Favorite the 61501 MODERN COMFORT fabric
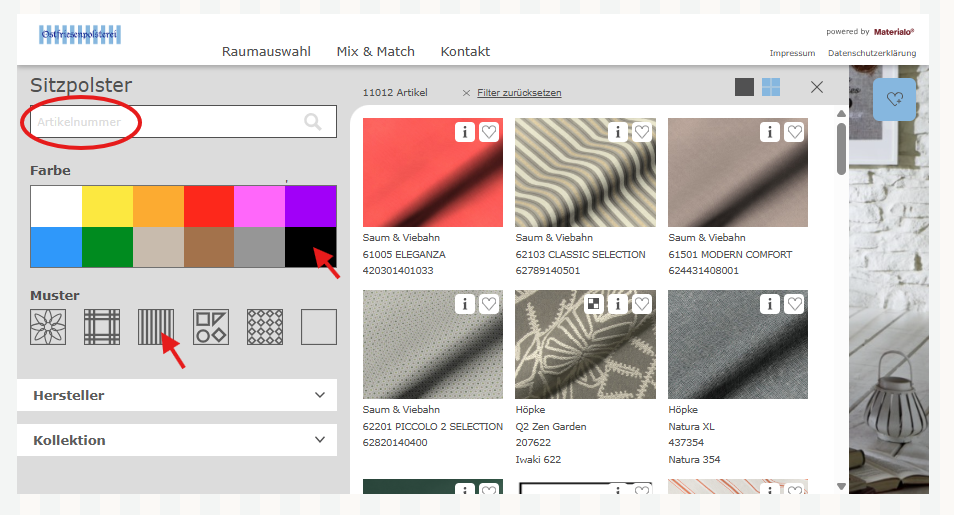The image size is (954, 515). (x=795, y=132)
